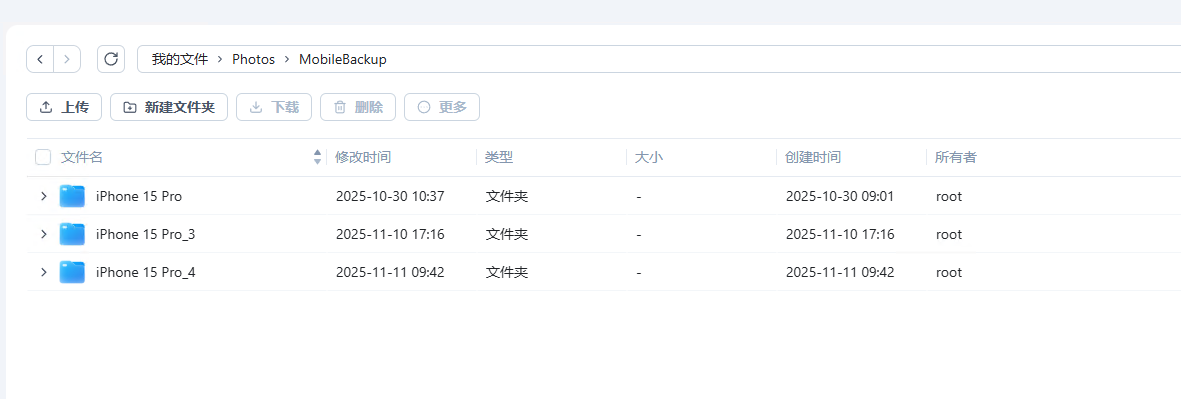Open the 更多 more options button

click(442, 107)
